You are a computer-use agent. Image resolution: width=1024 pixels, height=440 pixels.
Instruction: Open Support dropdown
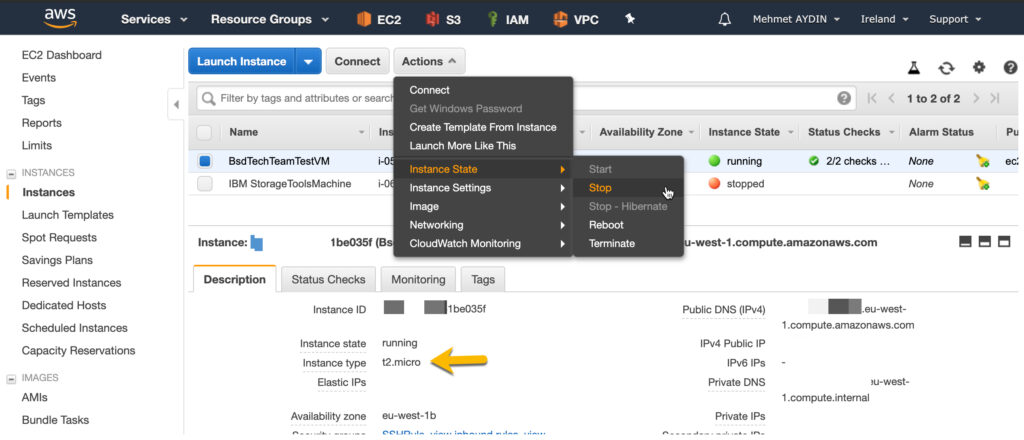point(955,20)
